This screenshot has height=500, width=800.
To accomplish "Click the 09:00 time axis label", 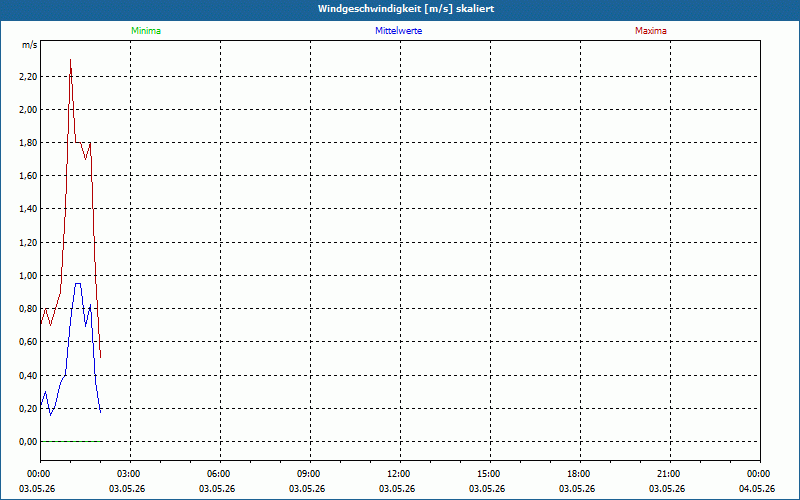I will (310, 474).
